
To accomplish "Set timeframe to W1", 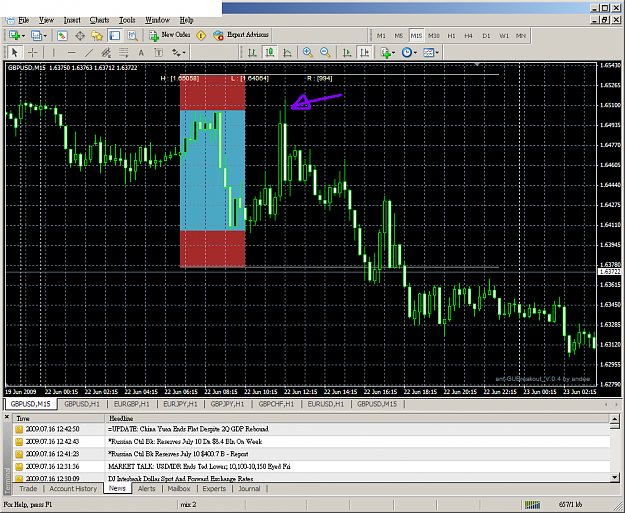I will point(504,35).
